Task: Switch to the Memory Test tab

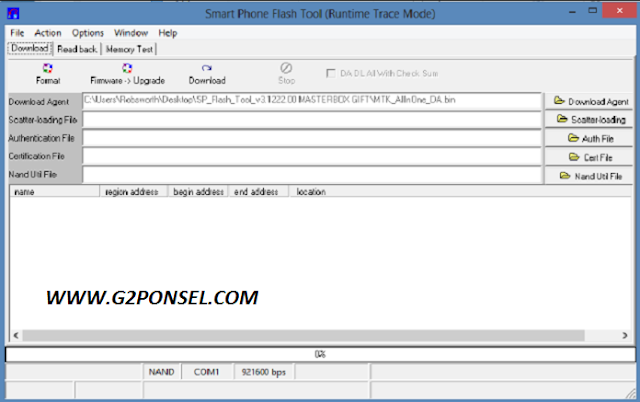Action: [129, 49]
